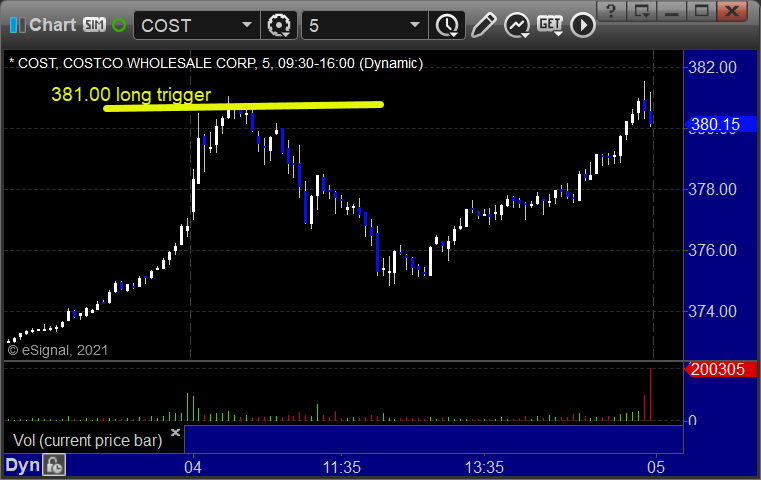Click the window options dropdown button
This screenshot has height=480, width=761.
(x=641, y=11)
